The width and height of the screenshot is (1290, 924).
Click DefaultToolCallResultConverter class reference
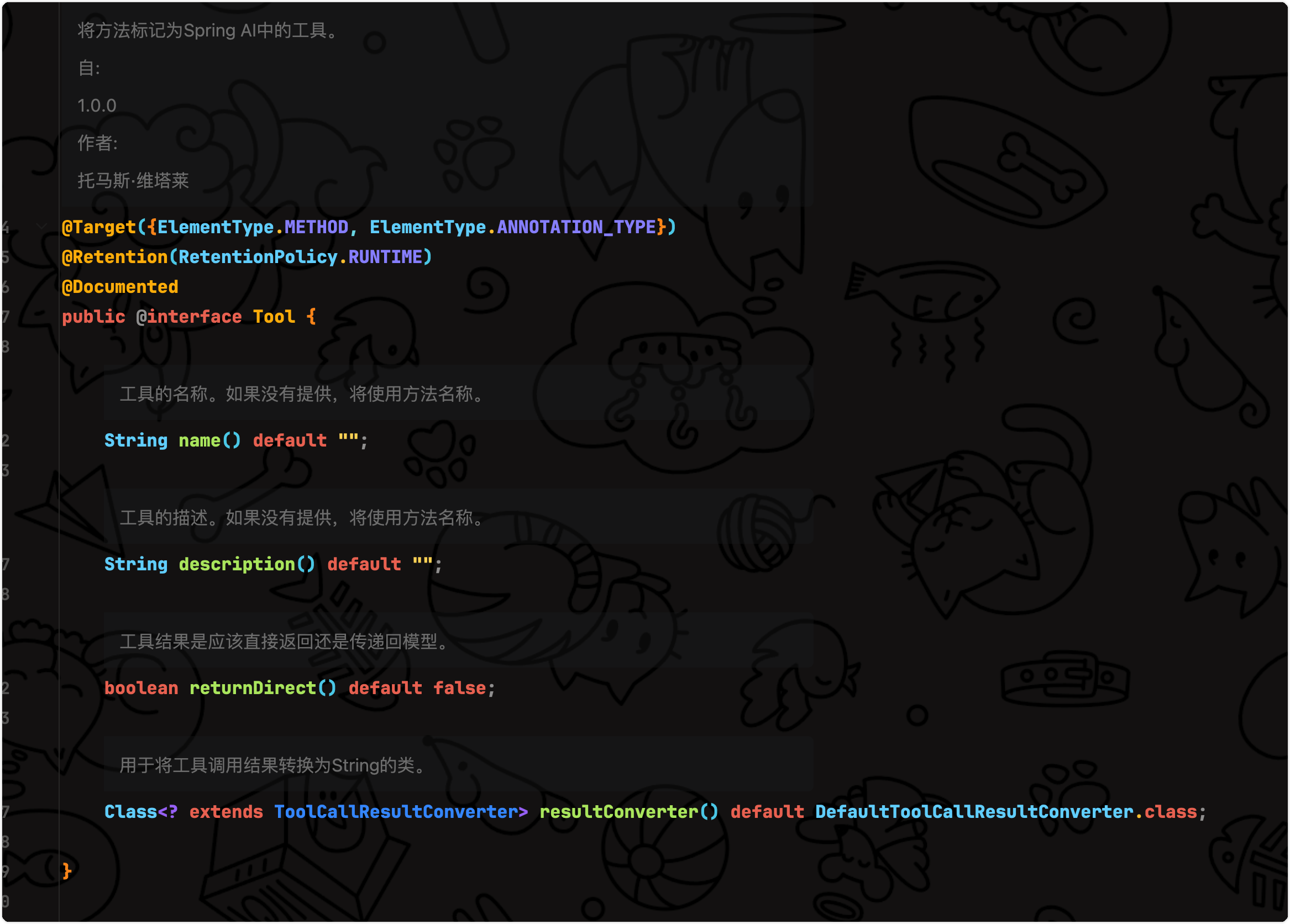click(973, 811)
